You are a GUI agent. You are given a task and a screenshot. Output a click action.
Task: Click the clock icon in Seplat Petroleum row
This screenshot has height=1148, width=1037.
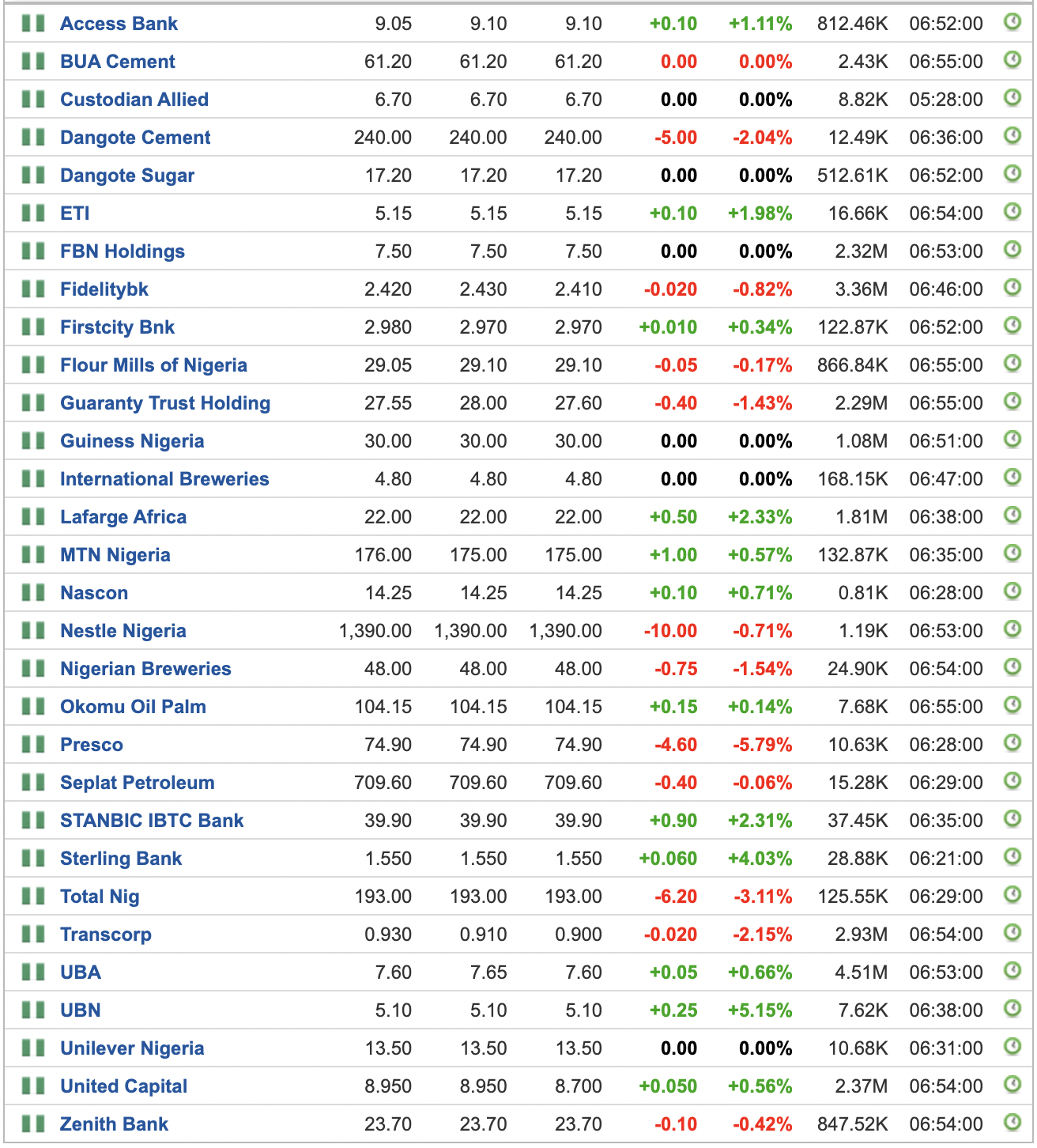coord(1012,781)
